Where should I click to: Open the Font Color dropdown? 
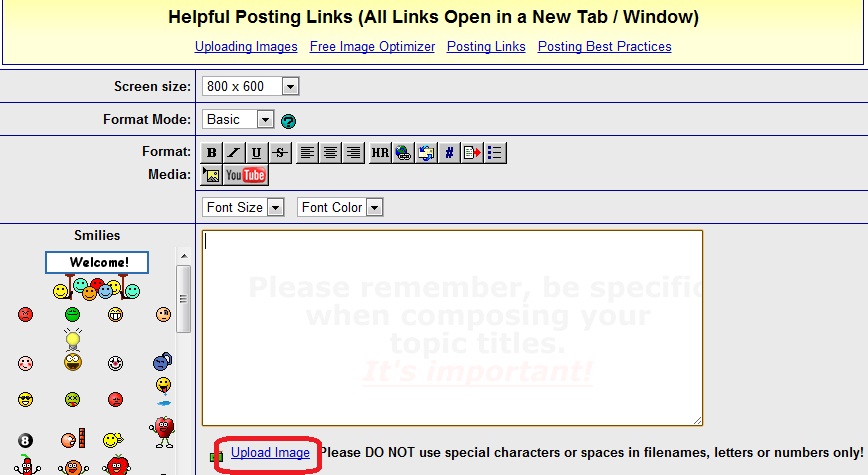[340, 207]
